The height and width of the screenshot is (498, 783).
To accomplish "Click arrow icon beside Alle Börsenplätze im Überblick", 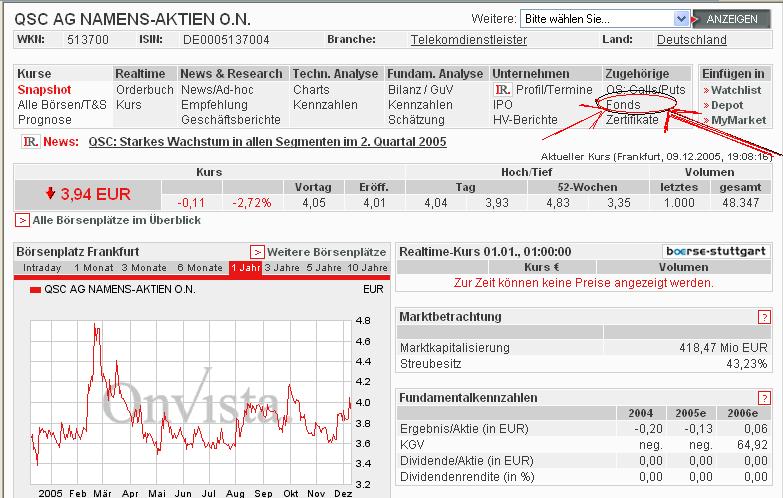I will [22, 220].
